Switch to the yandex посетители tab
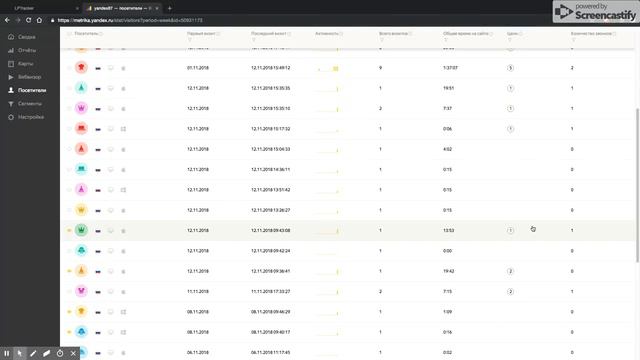Image resolution: width=640 pixels, height=360 pixels. point(122,8)
